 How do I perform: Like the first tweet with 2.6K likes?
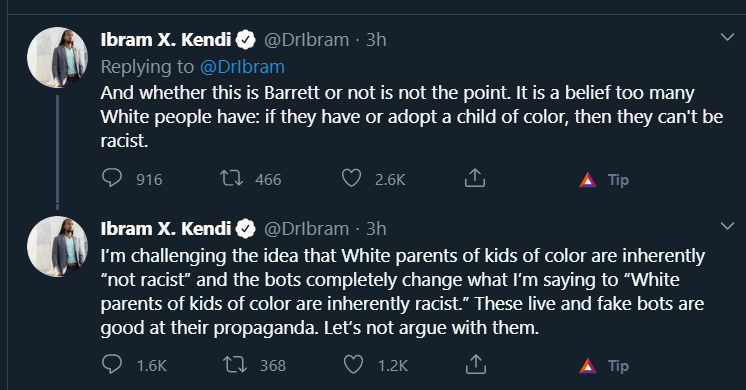[352, 178]
